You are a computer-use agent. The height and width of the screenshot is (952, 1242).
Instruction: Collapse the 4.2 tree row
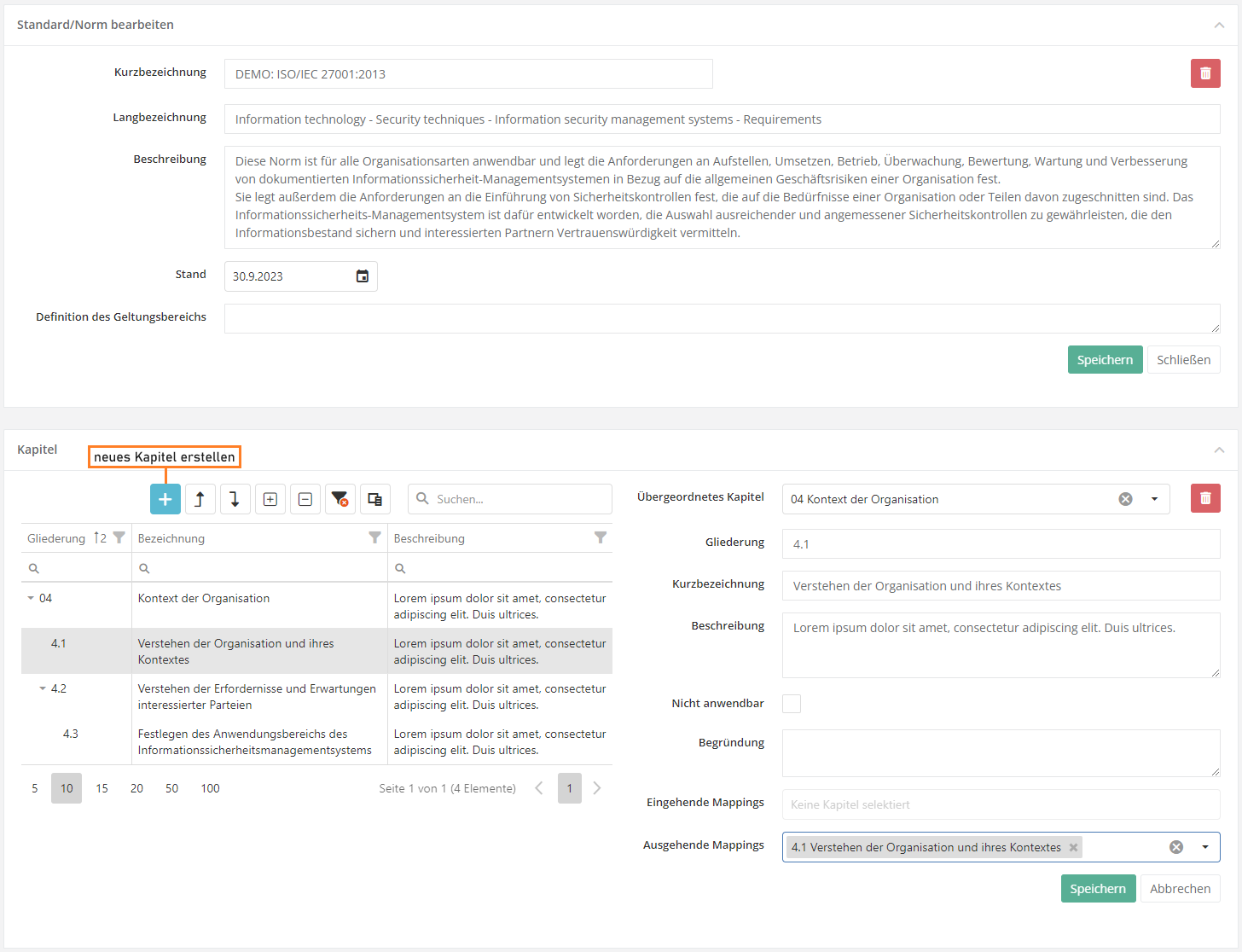(x=43, y=688)
